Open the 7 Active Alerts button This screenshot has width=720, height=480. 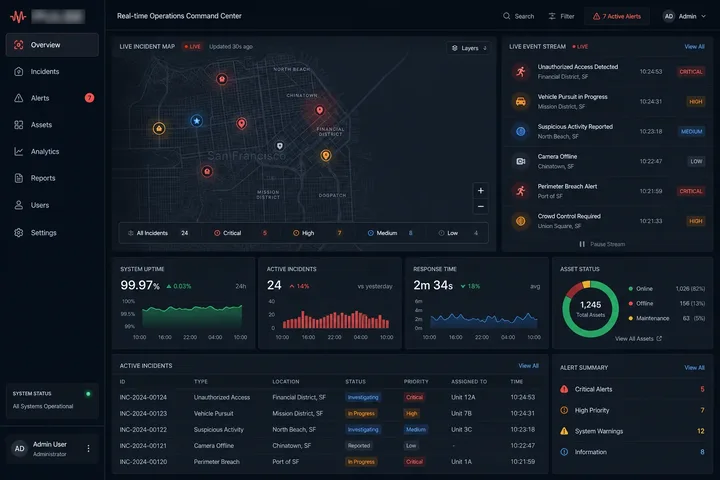(x=617, y=16)
